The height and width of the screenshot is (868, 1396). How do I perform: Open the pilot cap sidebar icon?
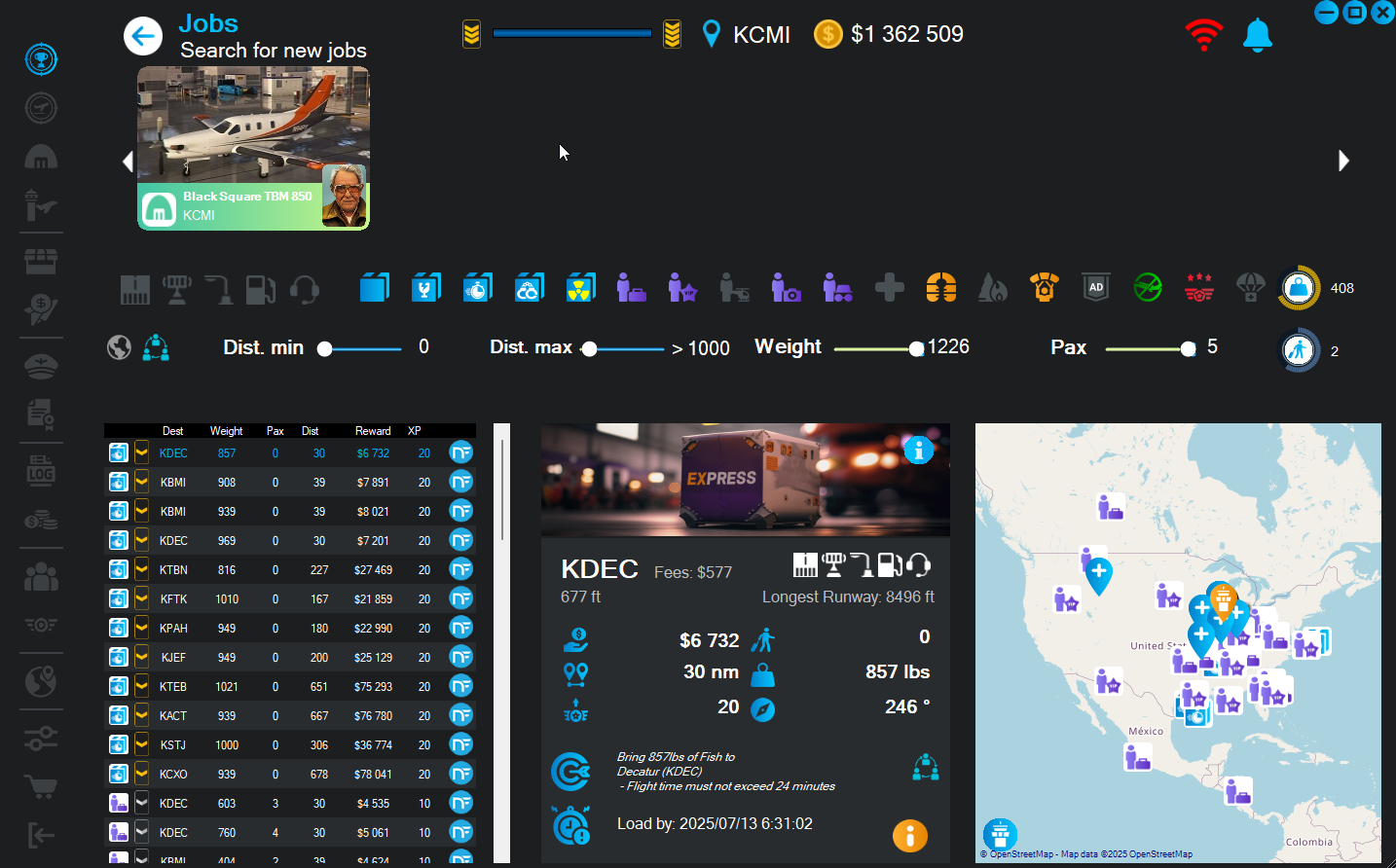click(41, 366)
